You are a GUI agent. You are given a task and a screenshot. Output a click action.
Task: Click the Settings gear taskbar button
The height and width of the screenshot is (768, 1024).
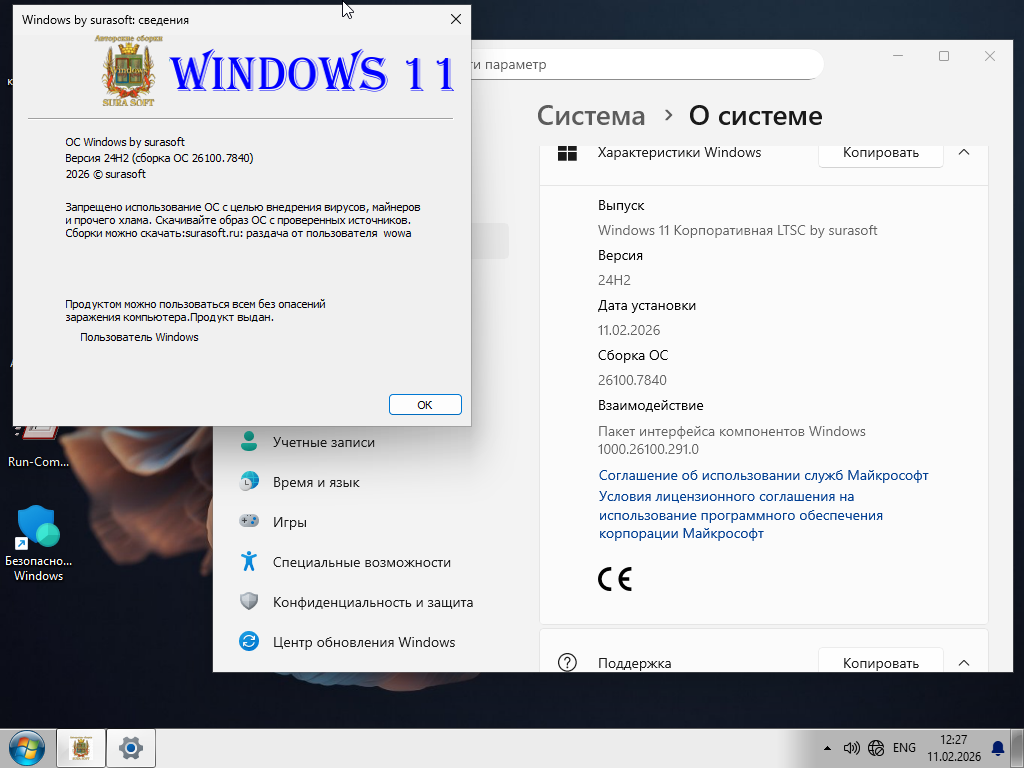131,748
